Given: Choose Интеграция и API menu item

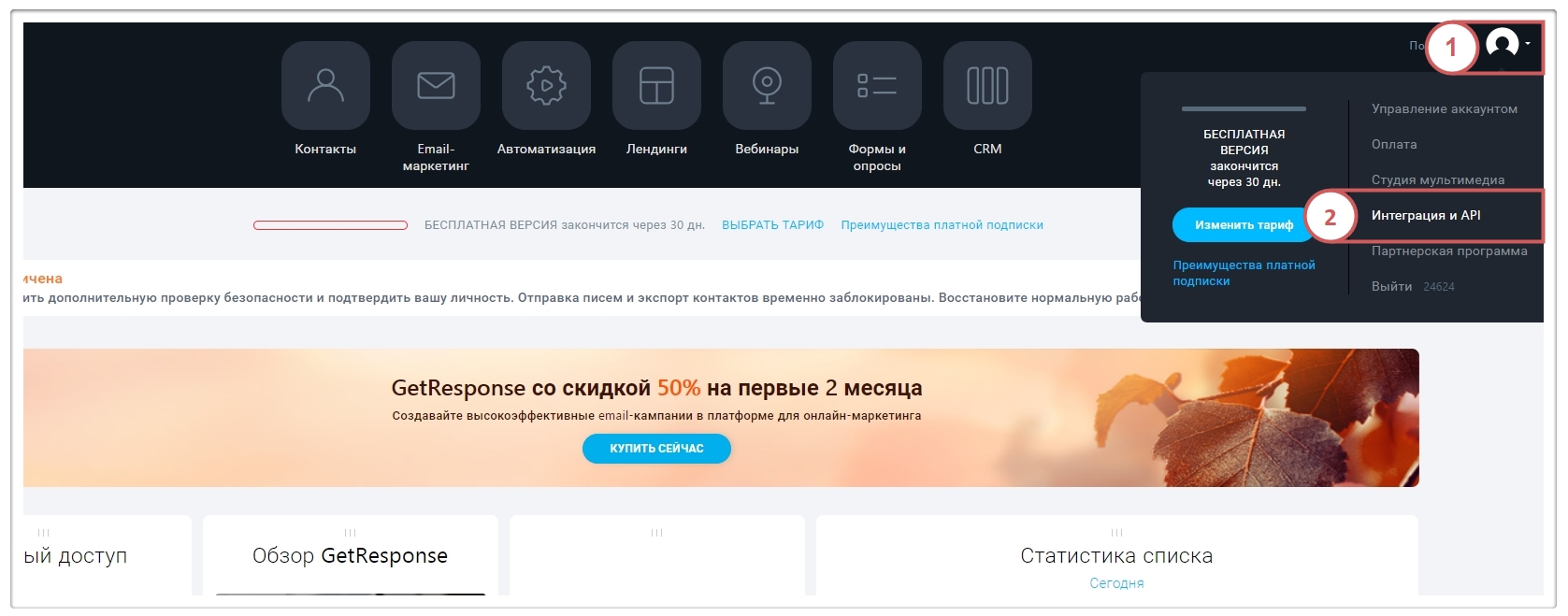Looking at the screenshot, I should coord(1426,216).
